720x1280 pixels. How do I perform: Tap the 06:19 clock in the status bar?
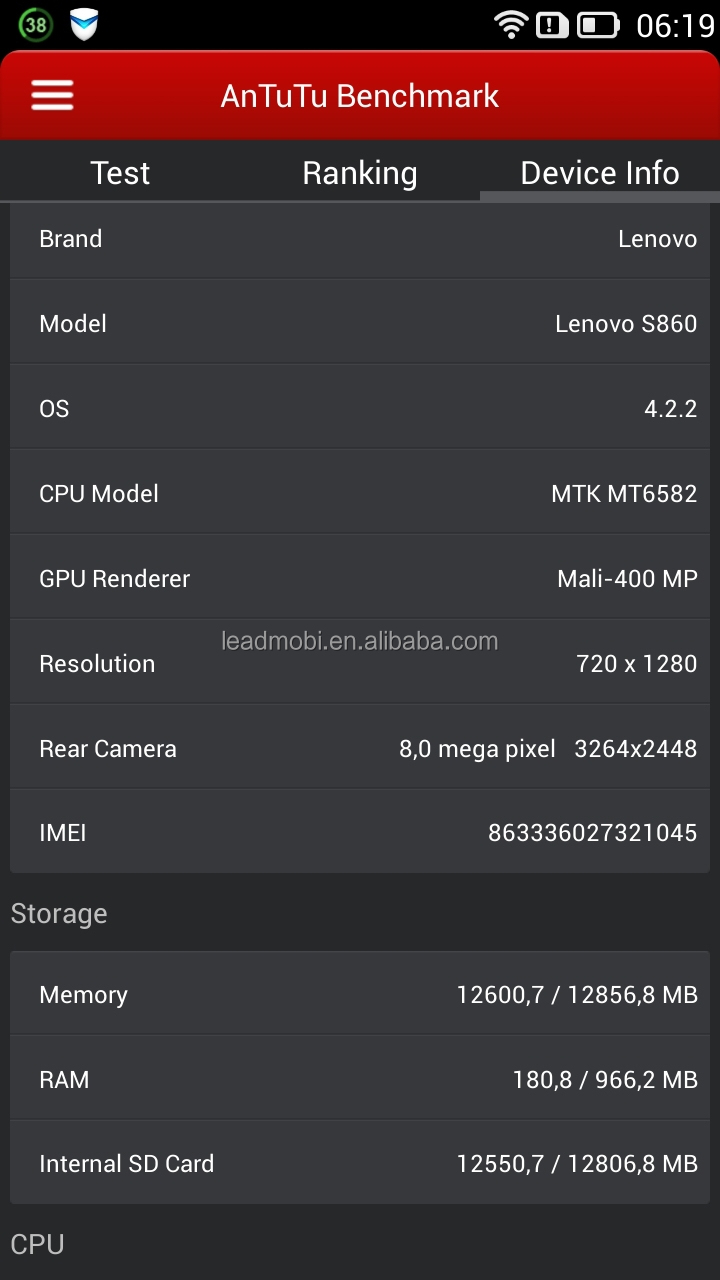(675, 25)
